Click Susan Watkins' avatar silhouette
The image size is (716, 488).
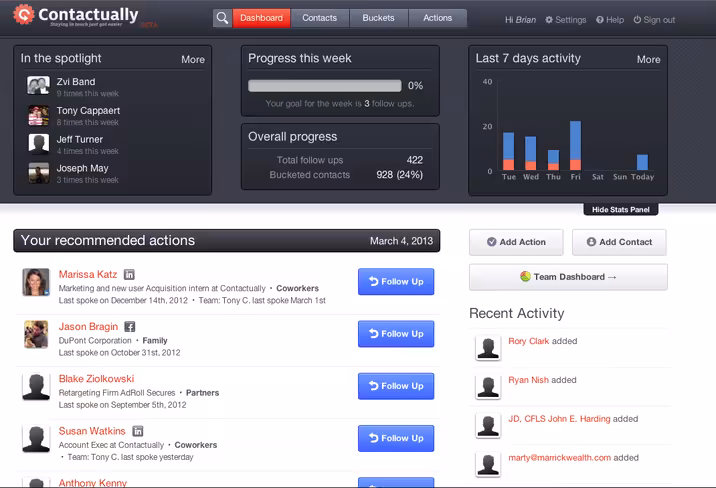click(36, 439)
